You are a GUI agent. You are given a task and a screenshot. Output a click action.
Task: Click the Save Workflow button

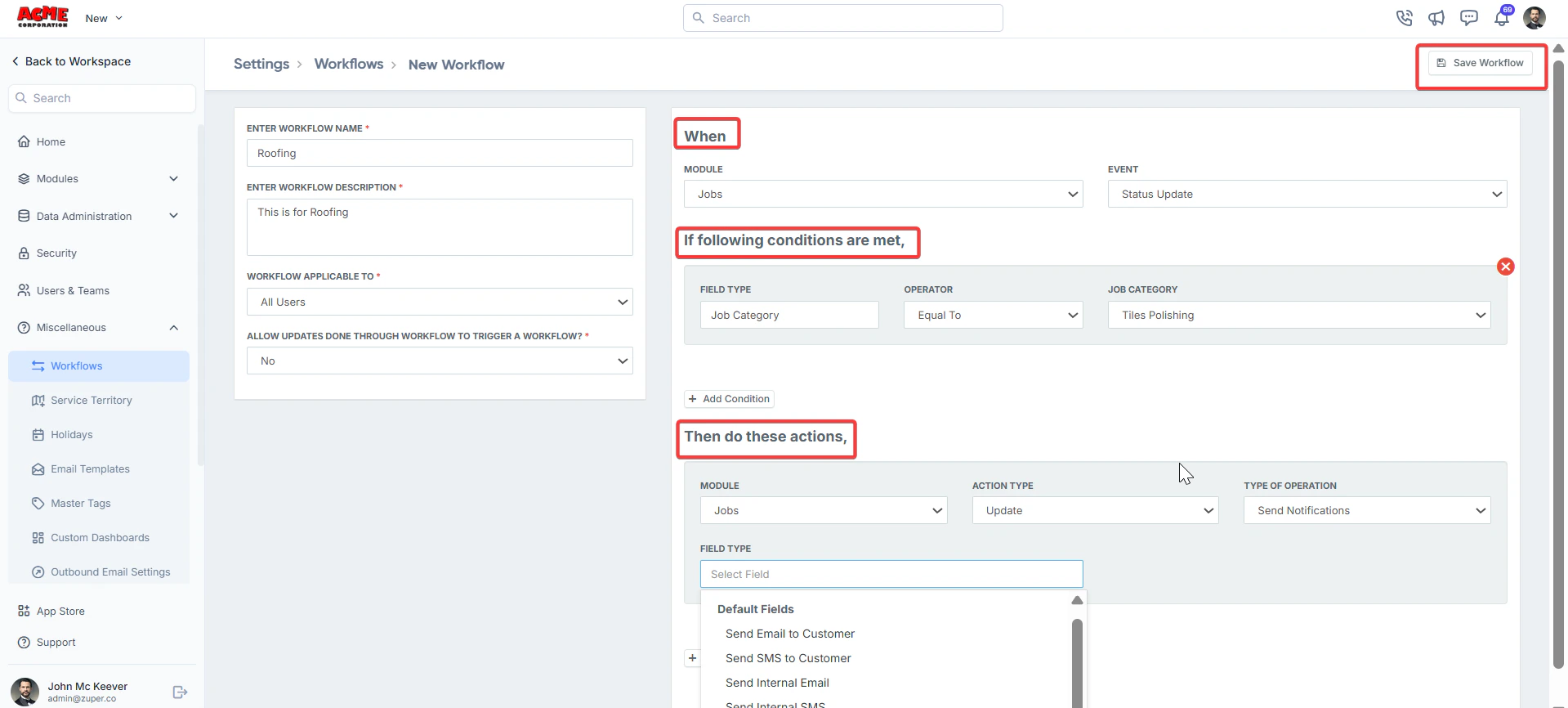pos(1480,63)
